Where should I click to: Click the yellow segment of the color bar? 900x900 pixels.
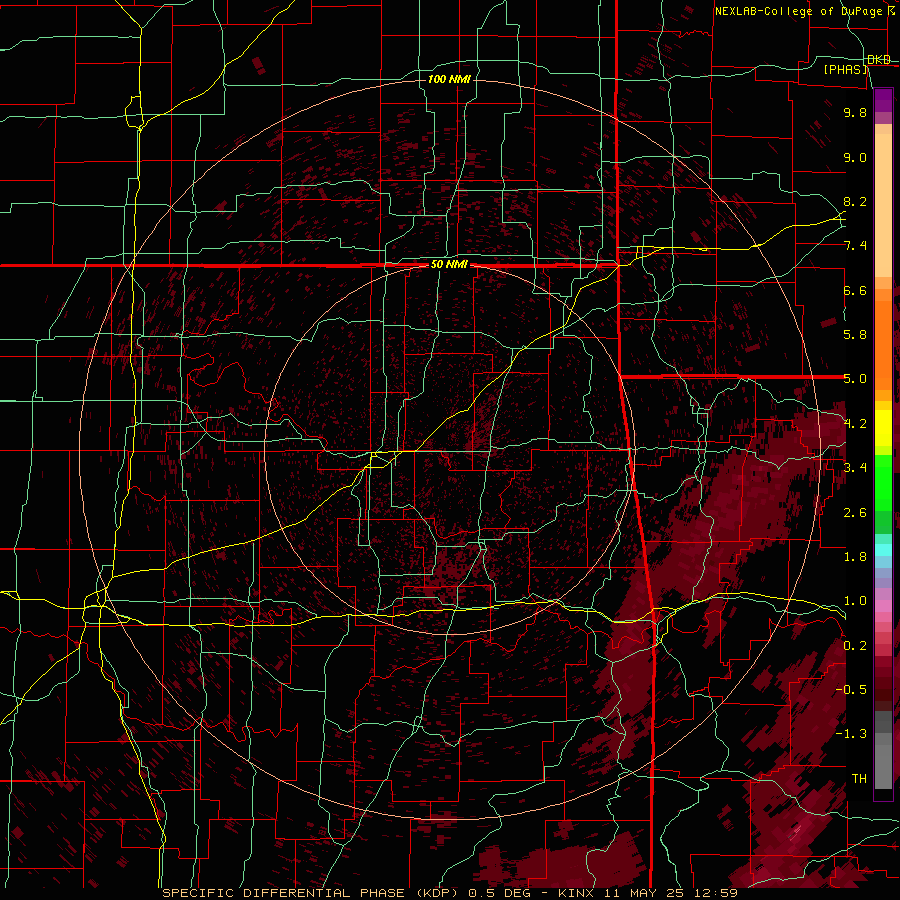(883, 428)
